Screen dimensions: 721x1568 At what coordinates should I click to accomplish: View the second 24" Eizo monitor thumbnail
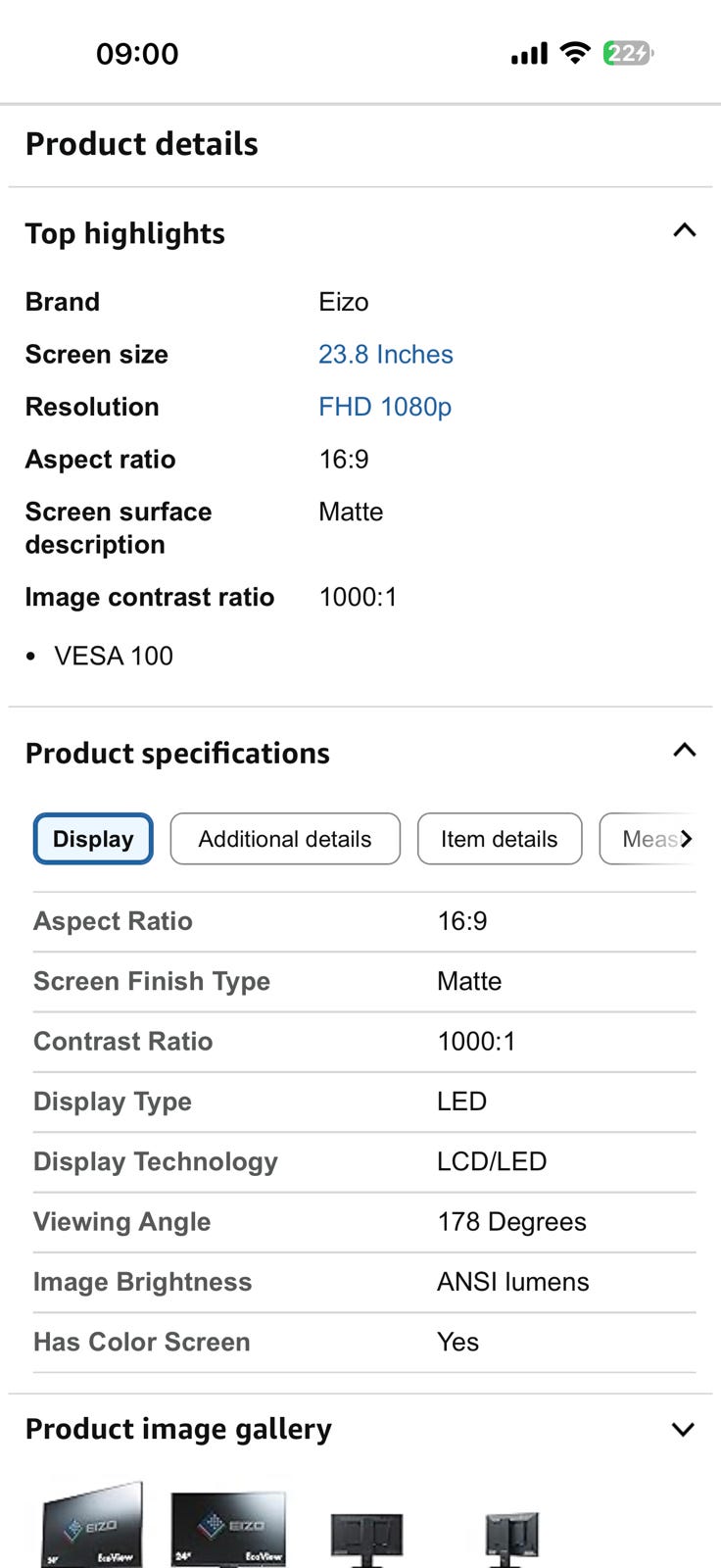pos(228,1528)
